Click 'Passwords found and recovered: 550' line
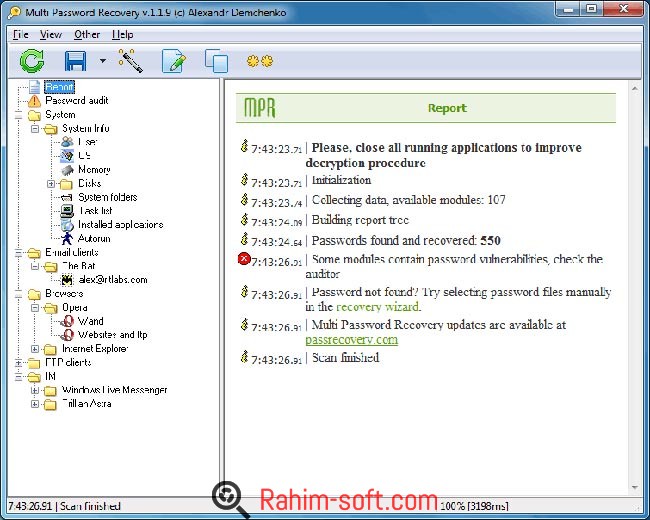The height and width of the screenshot is (520, 650). pos(406,241)
